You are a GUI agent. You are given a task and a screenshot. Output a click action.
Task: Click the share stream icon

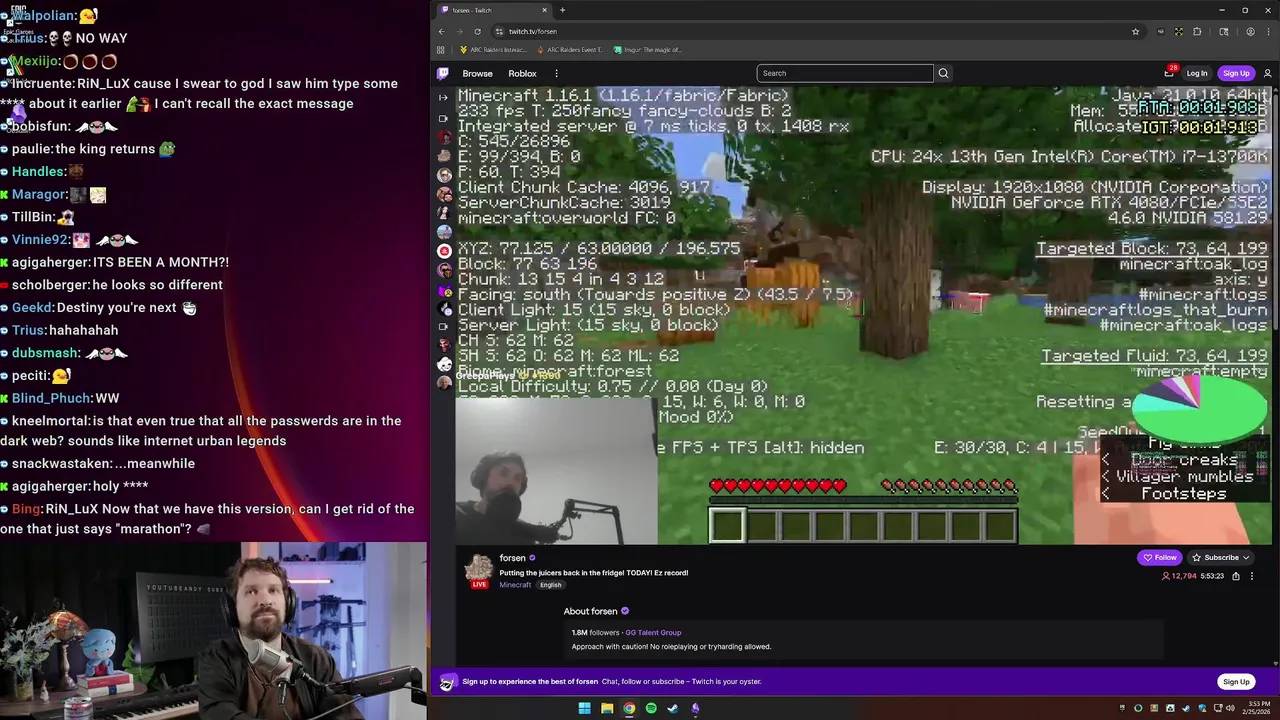point(1236,576)
